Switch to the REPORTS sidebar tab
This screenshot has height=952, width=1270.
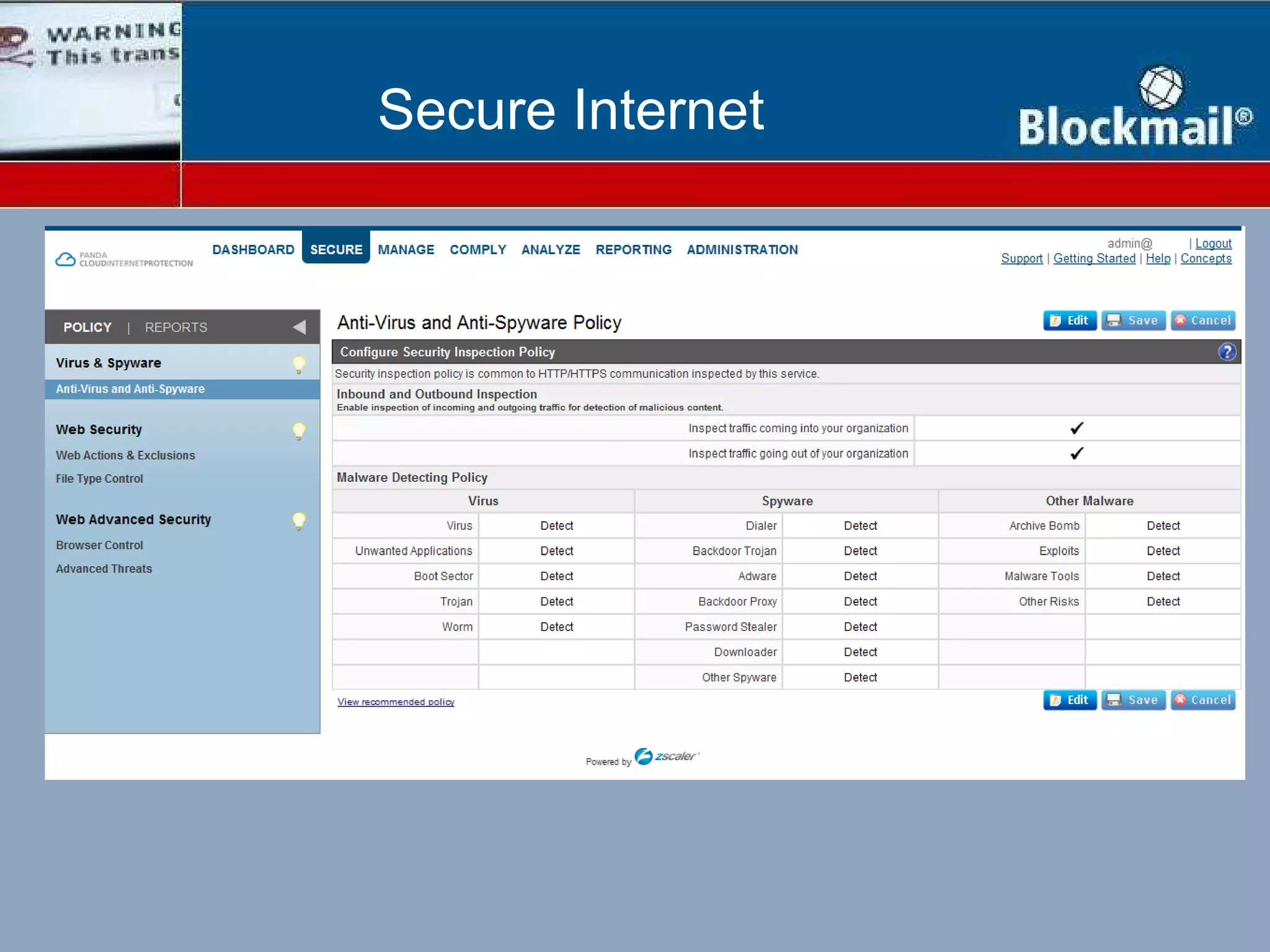click(x=176, y=327)
